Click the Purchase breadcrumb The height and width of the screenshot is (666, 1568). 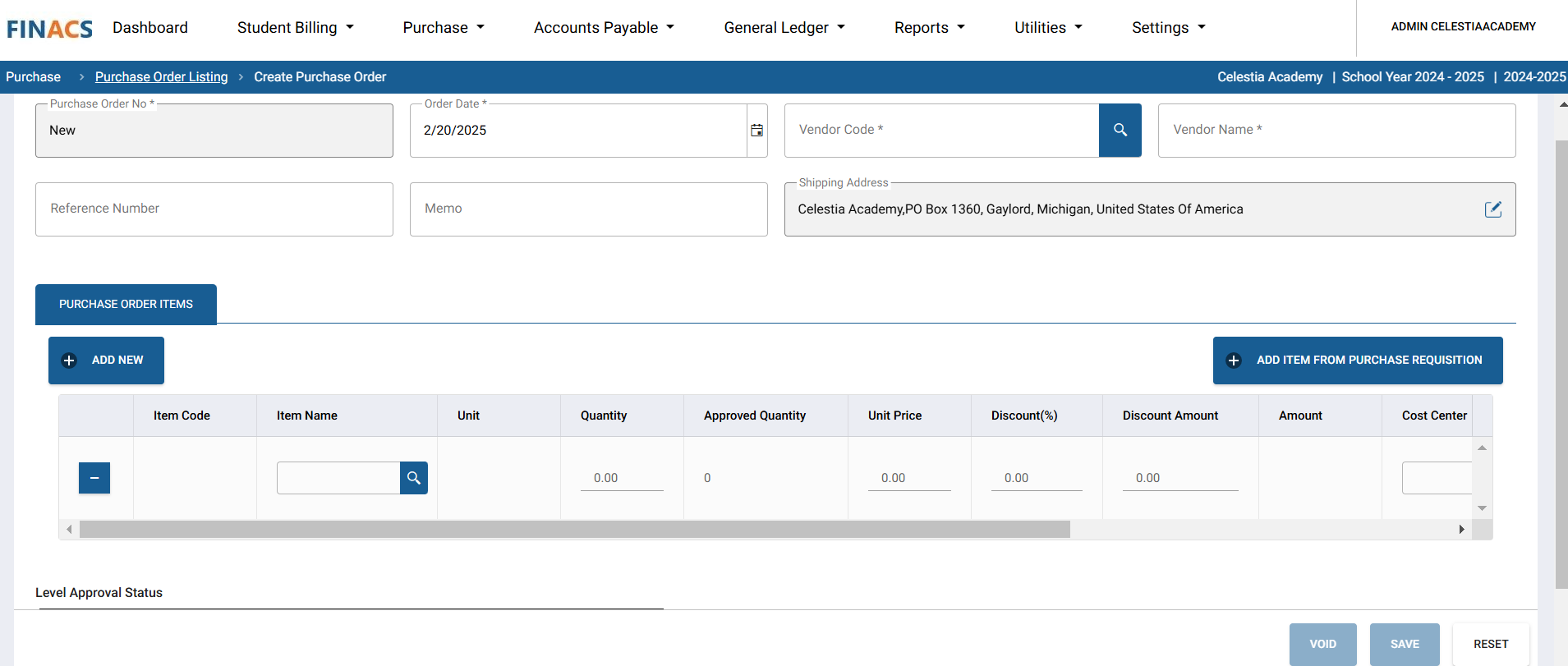click(x=33, y=77)
